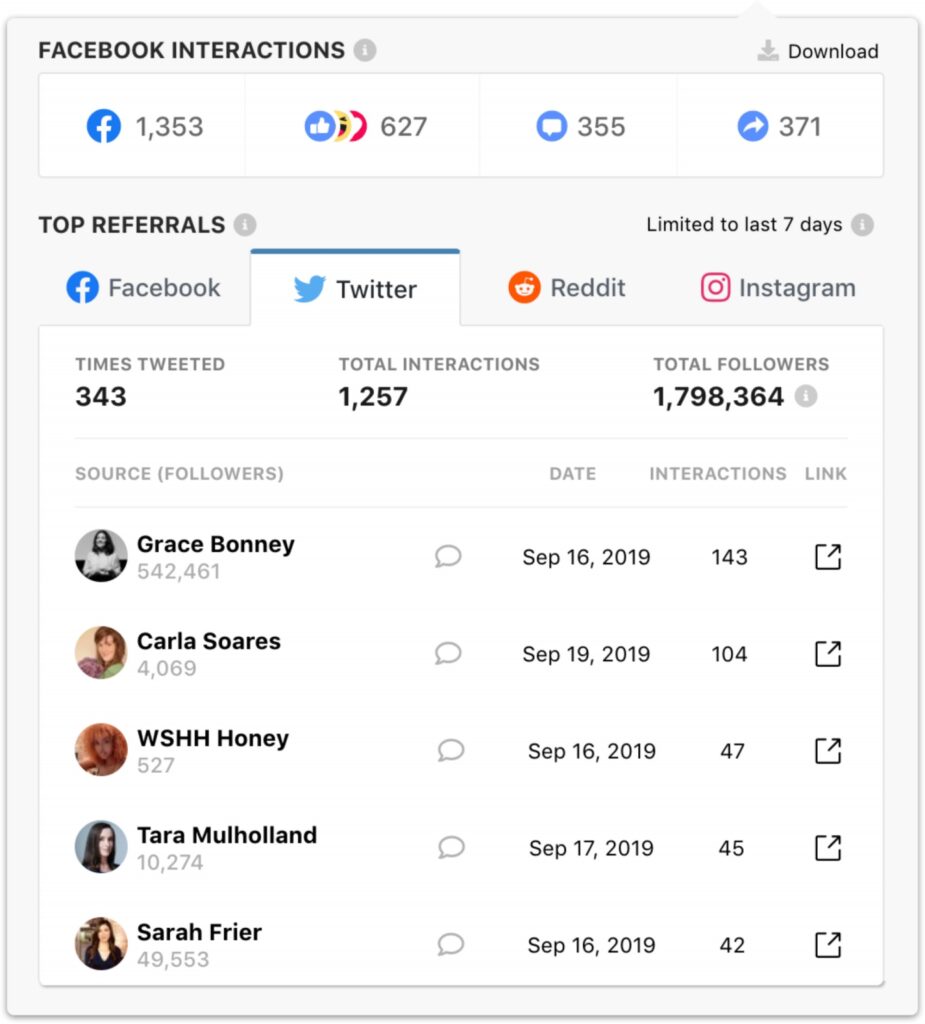The image size is (925, 1024).
Task: Click the info icon next to Facebook Interactions
Action: tap(365, 50)
